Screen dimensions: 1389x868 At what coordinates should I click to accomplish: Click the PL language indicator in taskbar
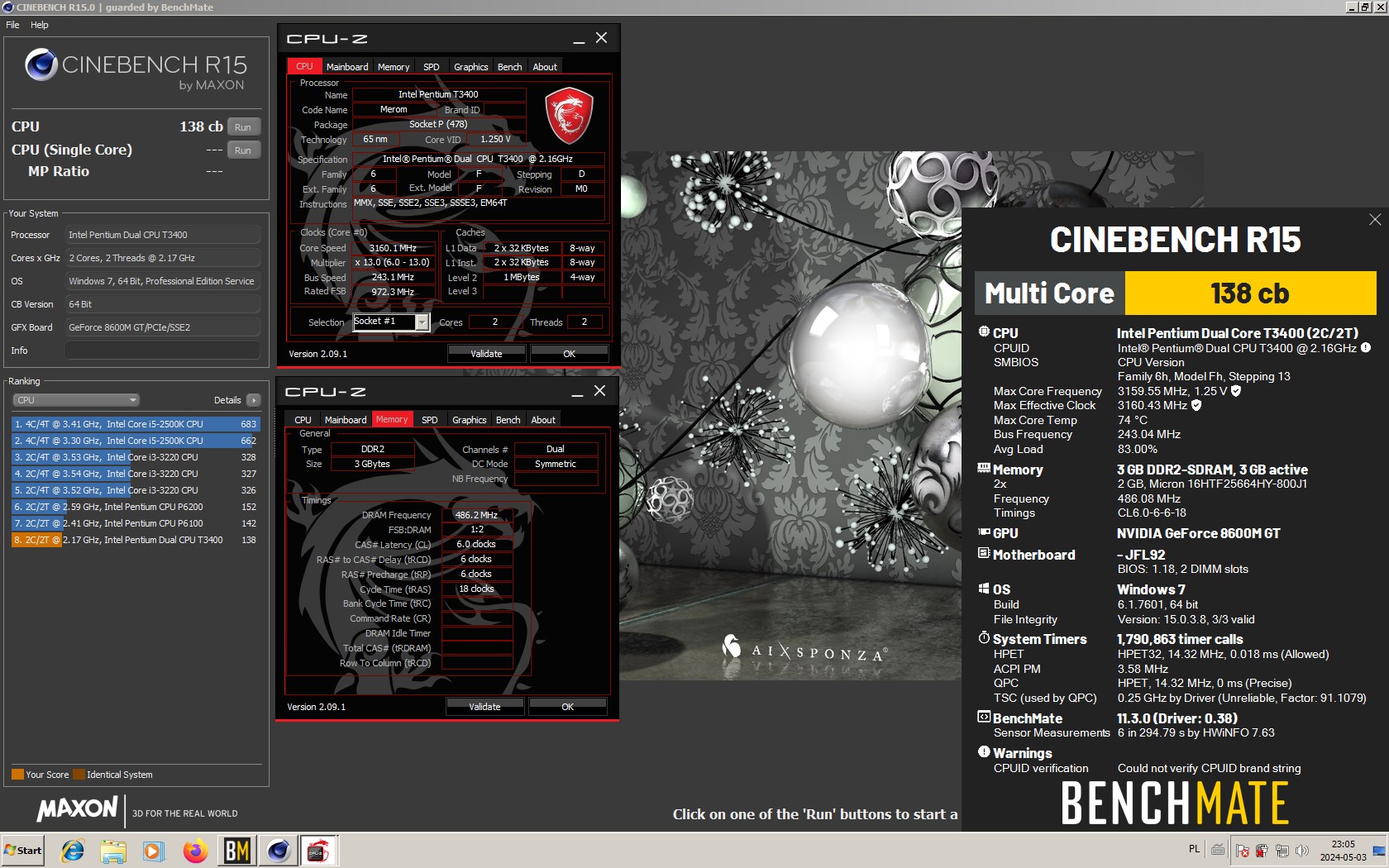[x=1194, y=849]
